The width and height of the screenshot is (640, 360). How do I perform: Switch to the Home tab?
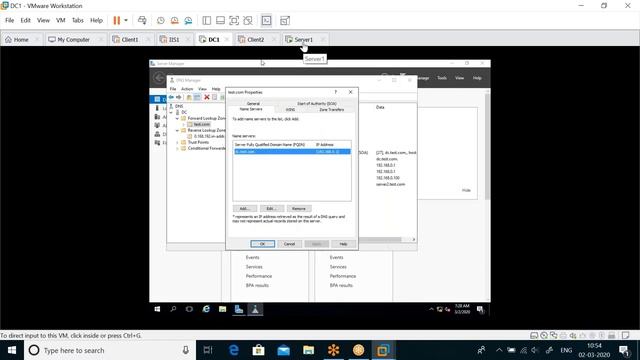coord(21,40)
